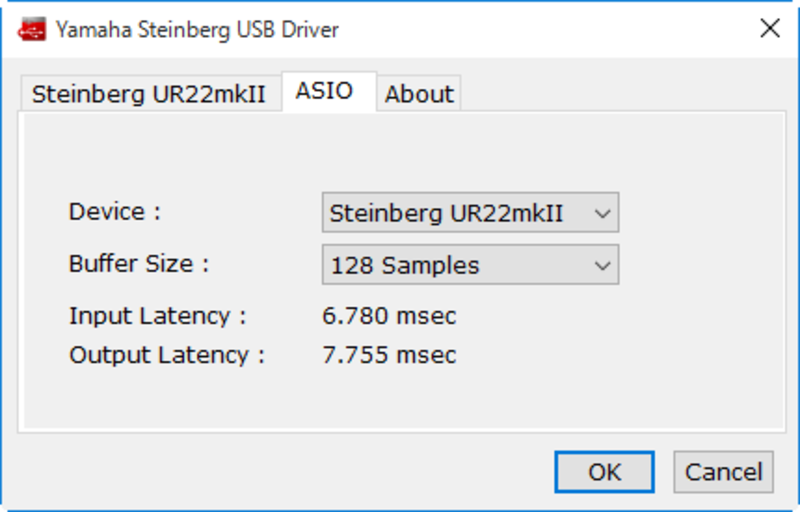The width and height of the screenshot is (800, 512).
Task: Click the Yamaha Steinberg USB Driver title text
Action: [x=197, y=30]
